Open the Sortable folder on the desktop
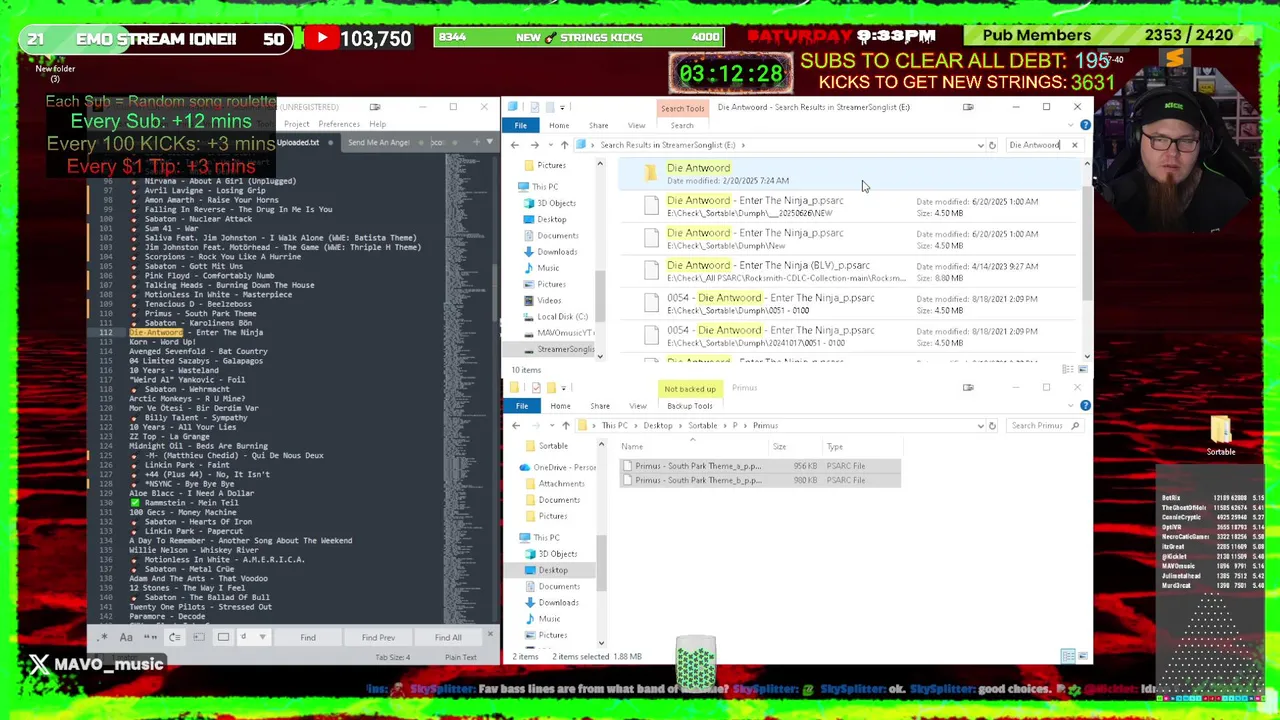This screenshot has height=720, width=1280. pos(1220,435)
